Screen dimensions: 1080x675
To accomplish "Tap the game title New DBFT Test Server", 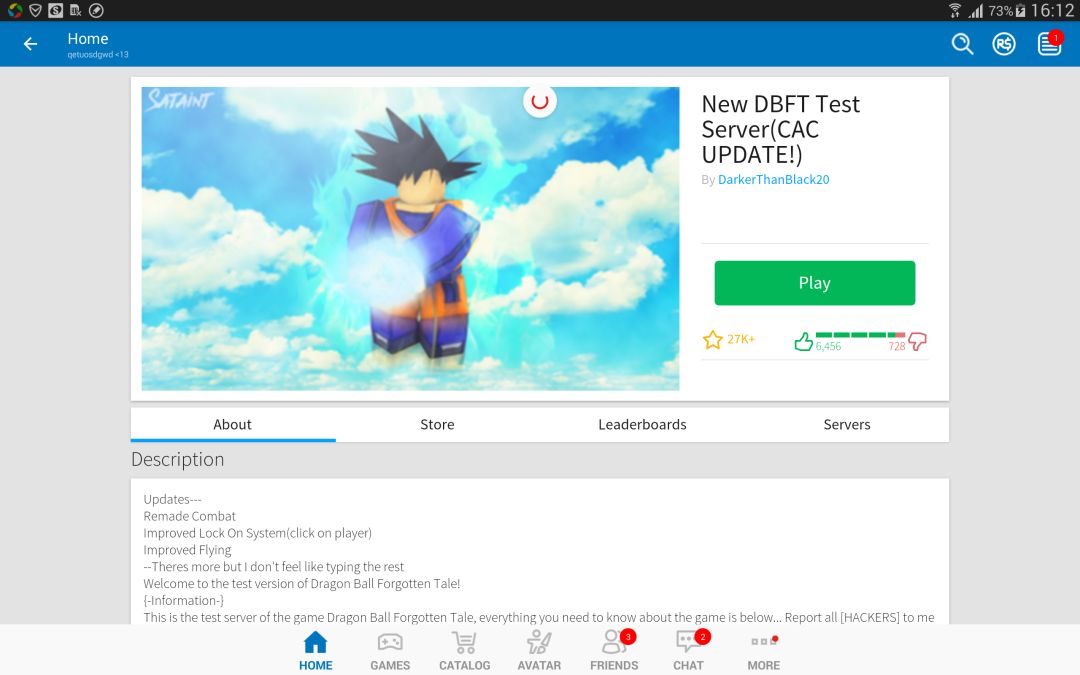I will click(780, 129).
